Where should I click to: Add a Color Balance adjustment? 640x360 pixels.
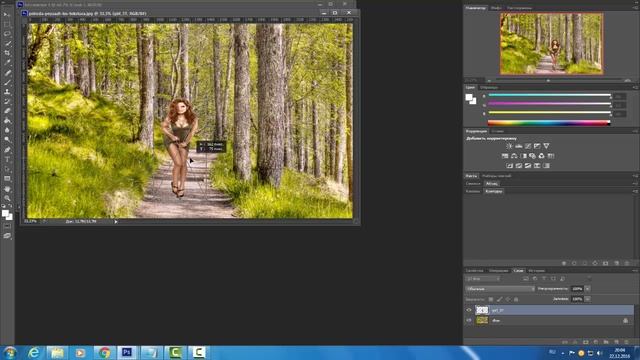[514, 156]
